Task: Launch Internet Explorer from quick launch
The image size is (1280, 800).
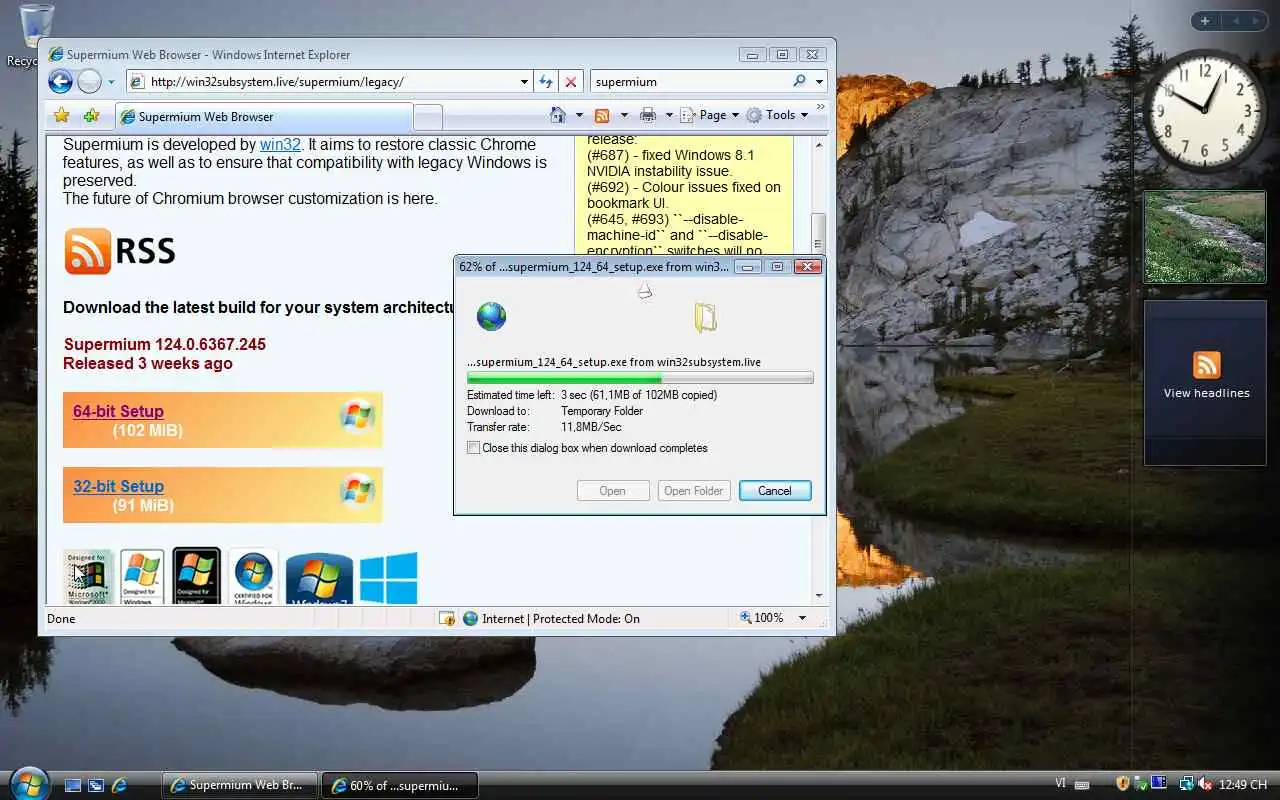Action: pos(119,786)
